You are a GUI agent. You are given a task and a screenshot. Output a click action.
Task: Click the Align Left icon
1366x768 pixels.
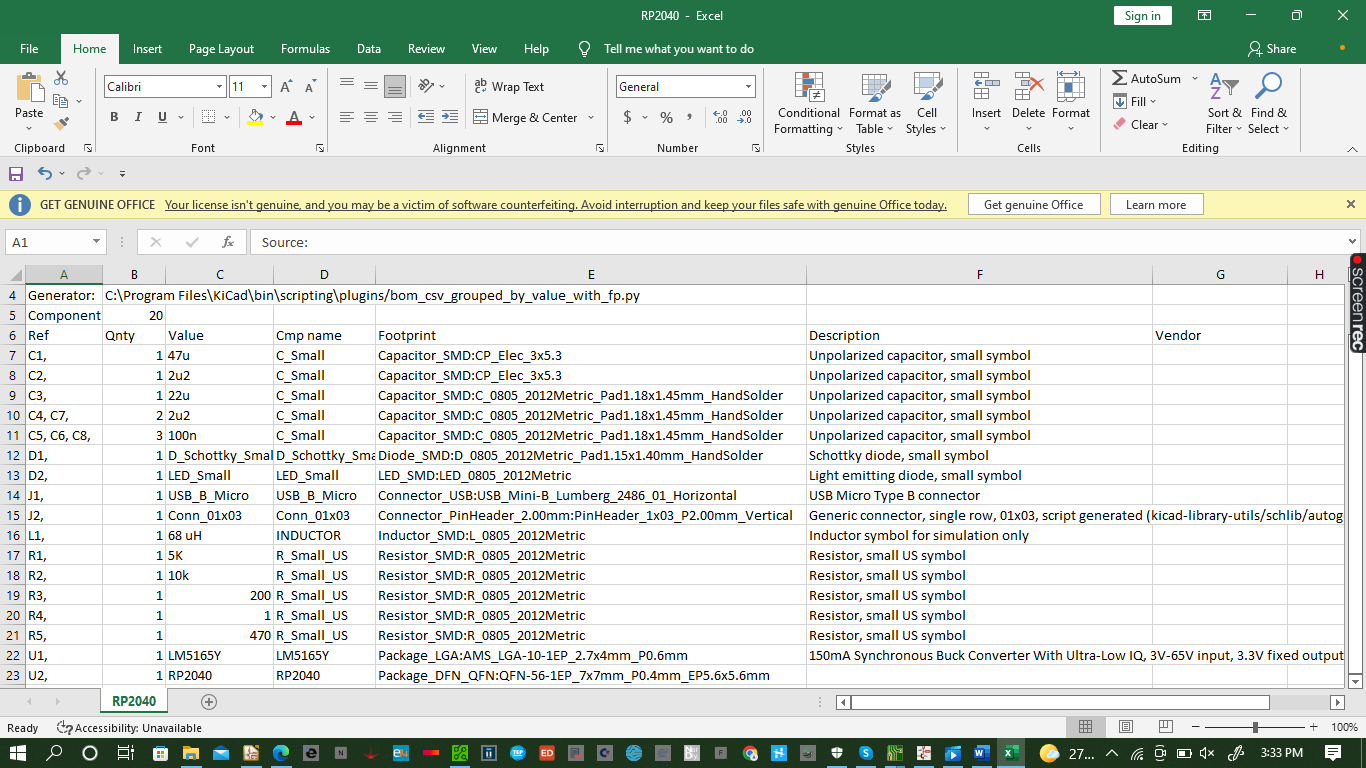pyautogui.click(x=347, y=117)
